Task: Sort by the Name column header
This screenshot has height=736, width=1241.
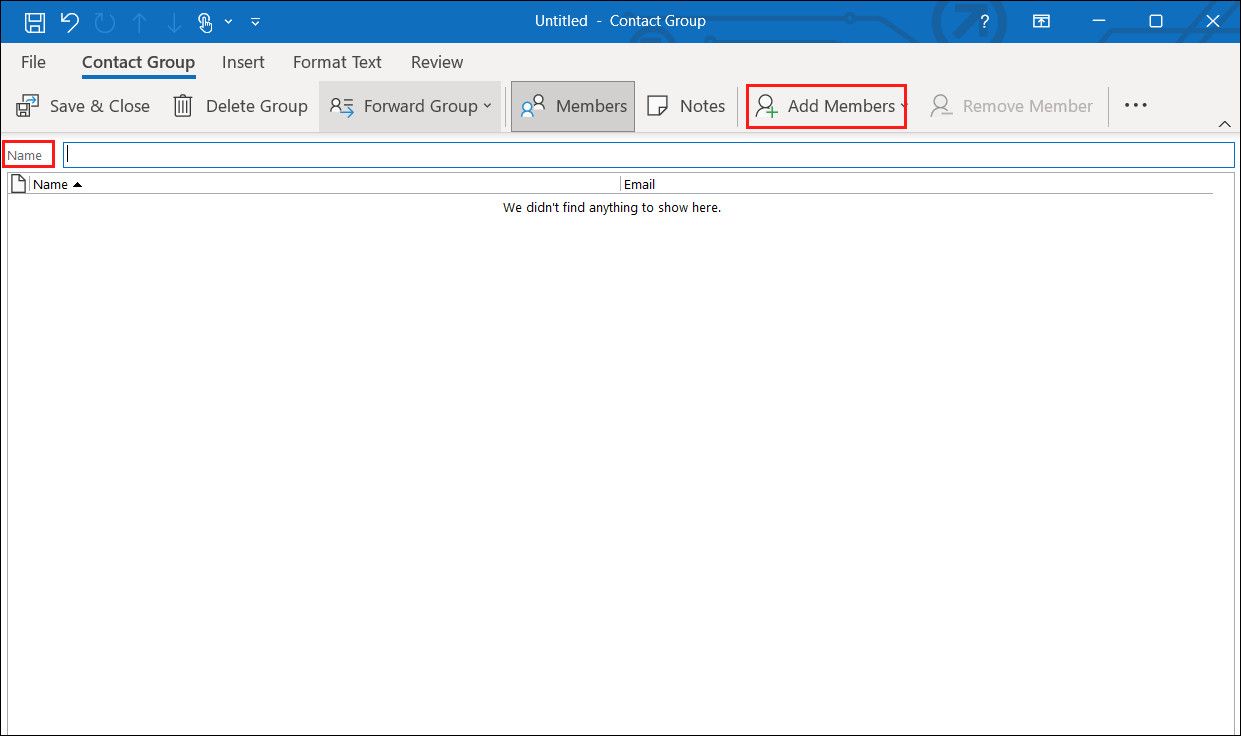Action: 324,184
